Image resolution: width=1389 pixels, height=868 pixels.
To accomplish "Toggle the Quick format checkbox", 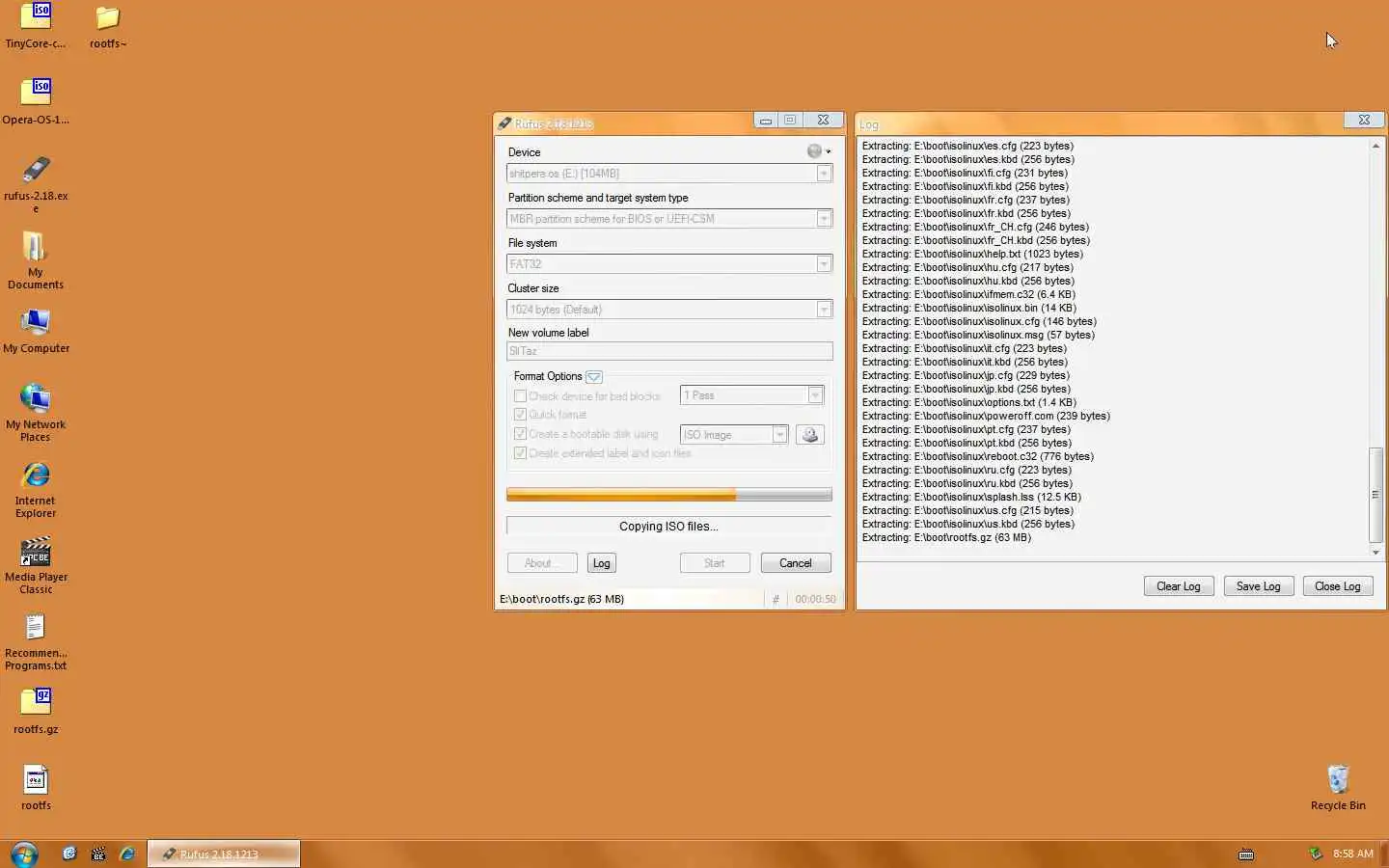I will click(x=520, y=415).
